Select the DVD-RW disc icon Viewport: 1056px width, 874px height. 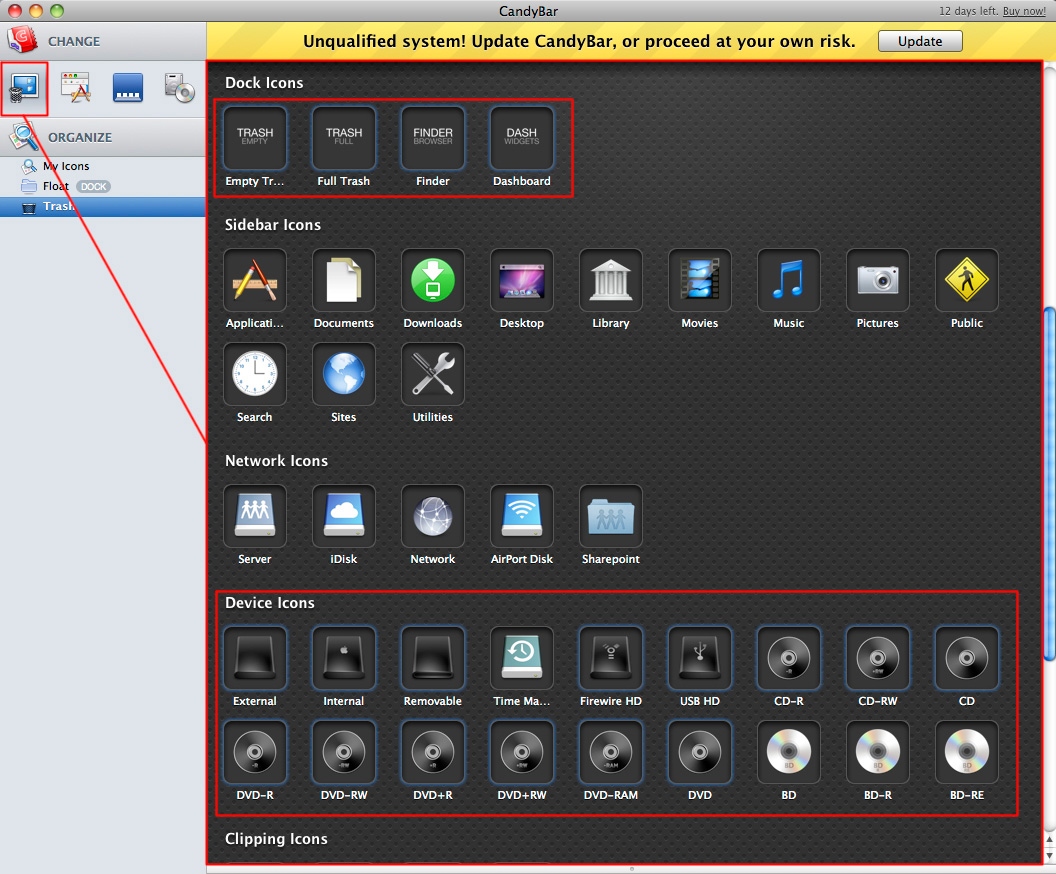(x=343, y=752)
